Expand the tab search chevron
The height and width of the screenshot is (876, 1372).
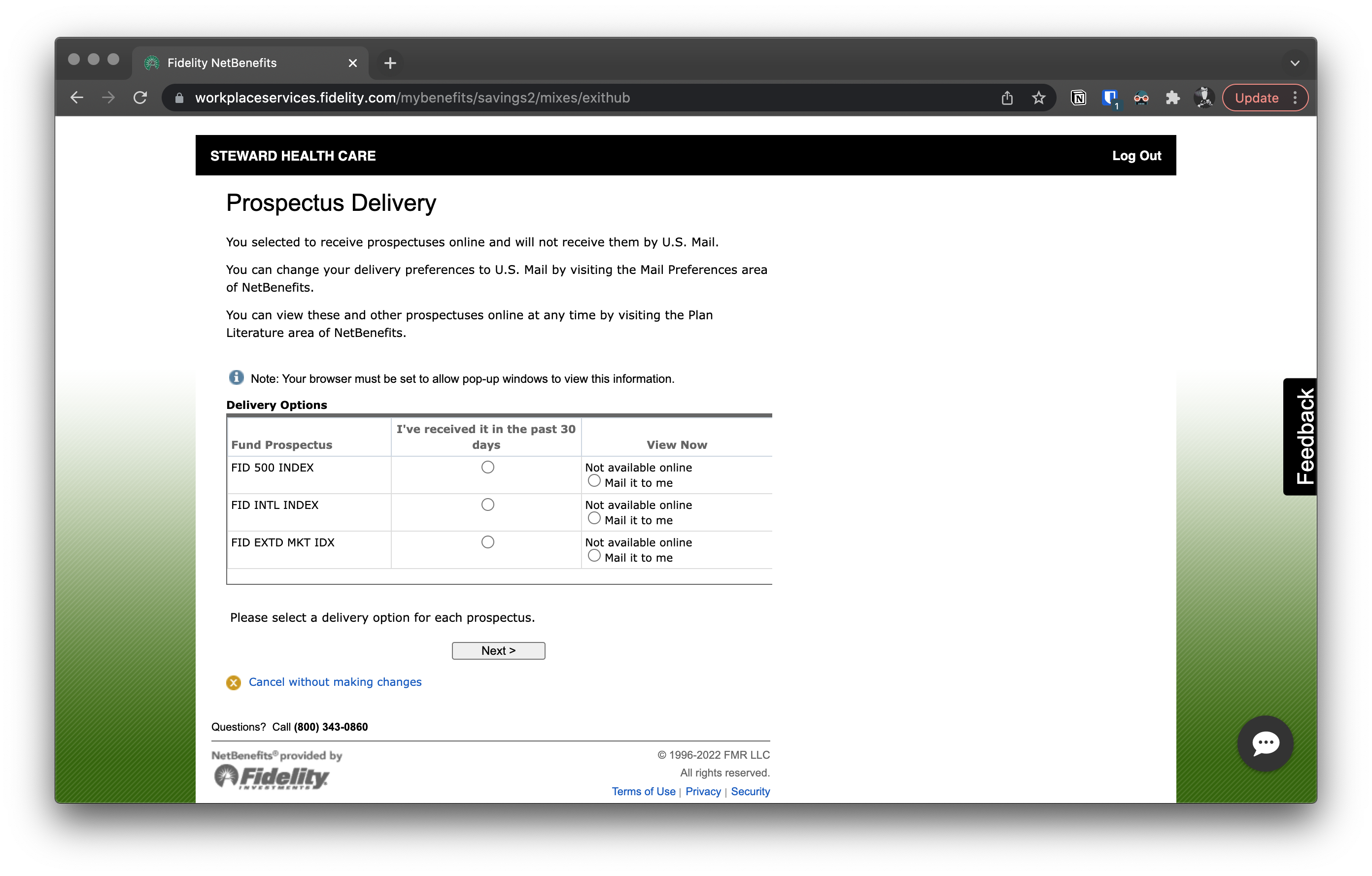click(1295, 63)
